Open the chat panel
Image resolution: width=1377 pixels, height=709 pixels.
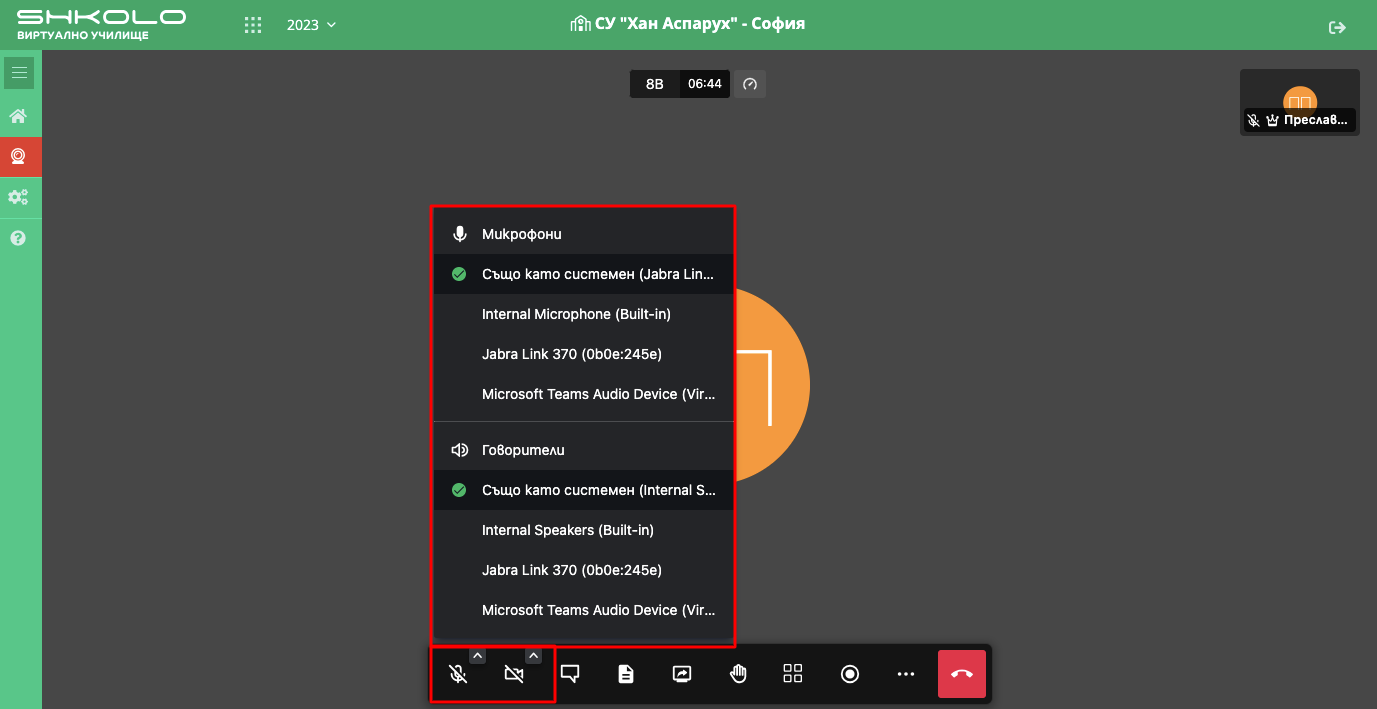570,674
